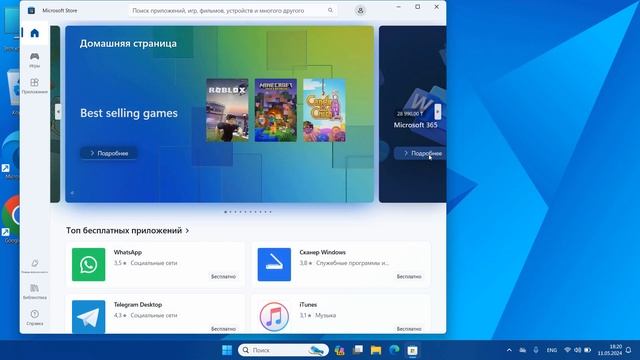Open the Games (Игры) section in sidebar
Image resolution: width=640 pixels, height=360 pixels.
click(35, 60)
